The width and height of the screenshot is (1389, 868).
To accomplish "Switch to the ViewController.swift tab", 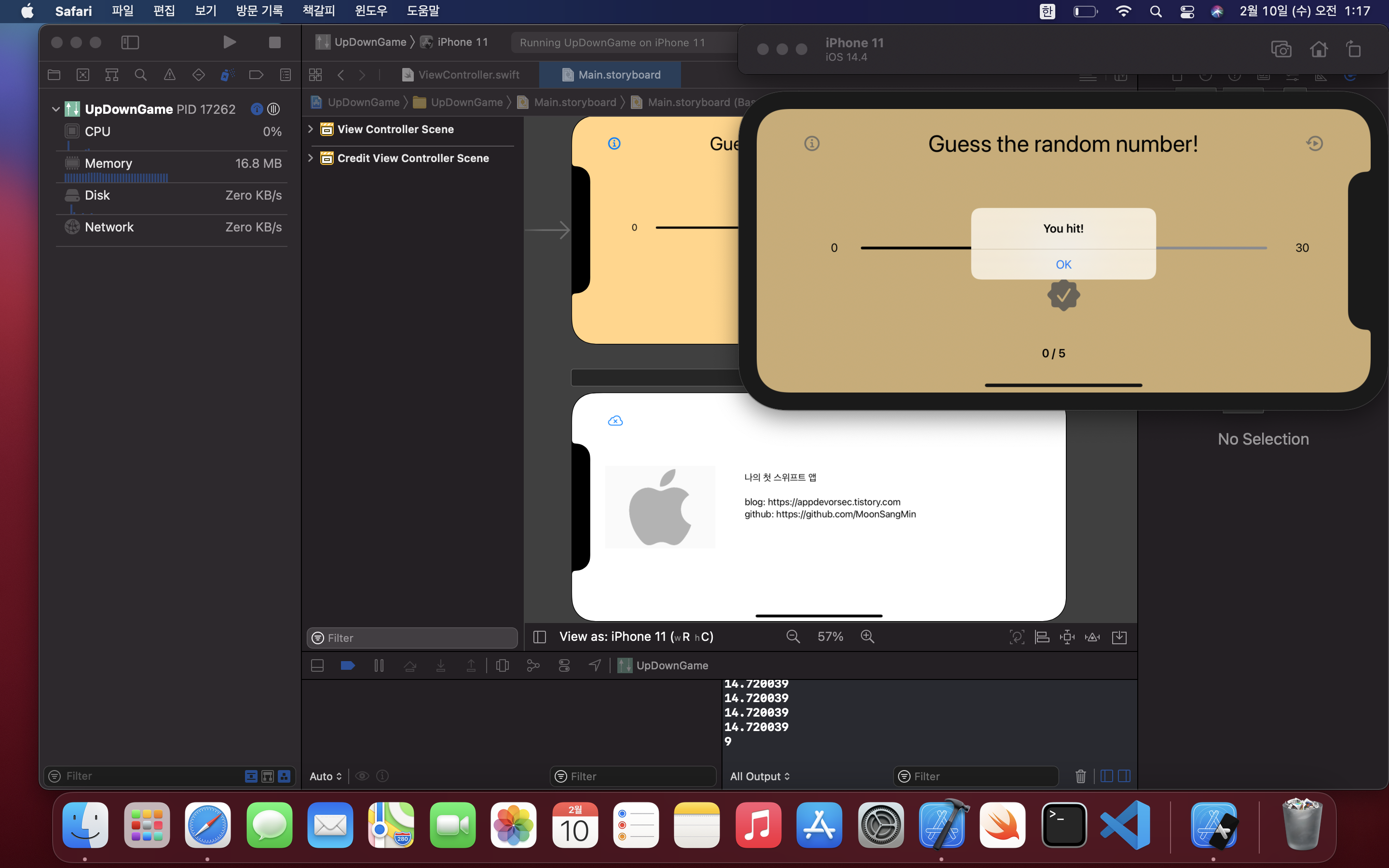I will 462,75.
